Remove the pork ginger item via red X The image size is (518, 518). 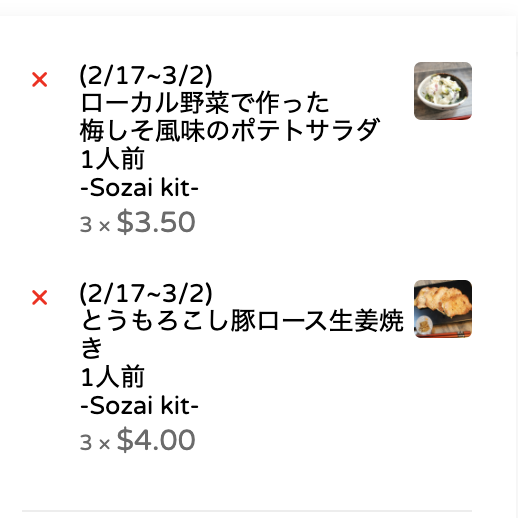(39, 297)
